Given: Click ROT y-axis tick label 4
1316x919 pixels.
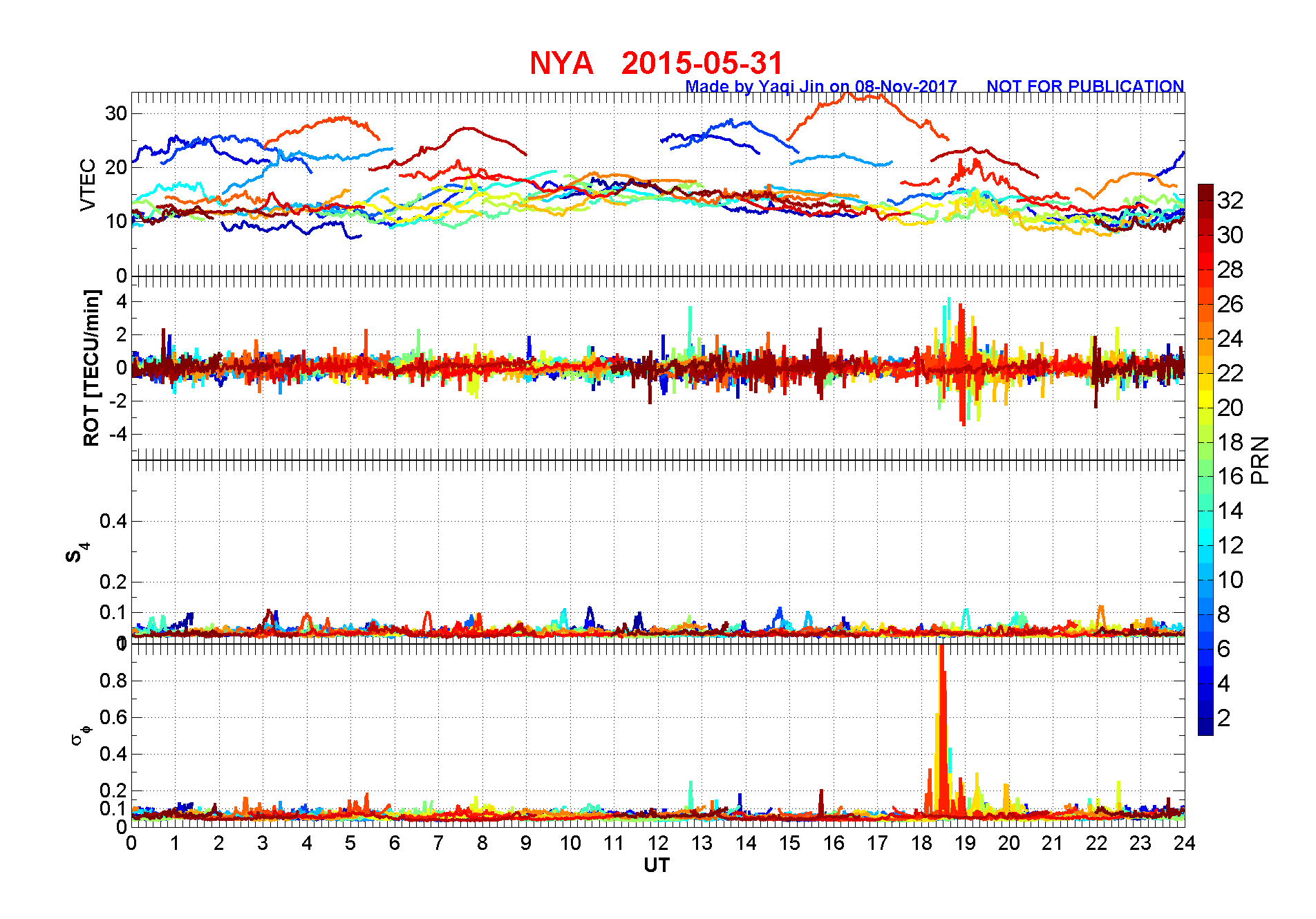Looking at the screenshot, I should [122, 301].
